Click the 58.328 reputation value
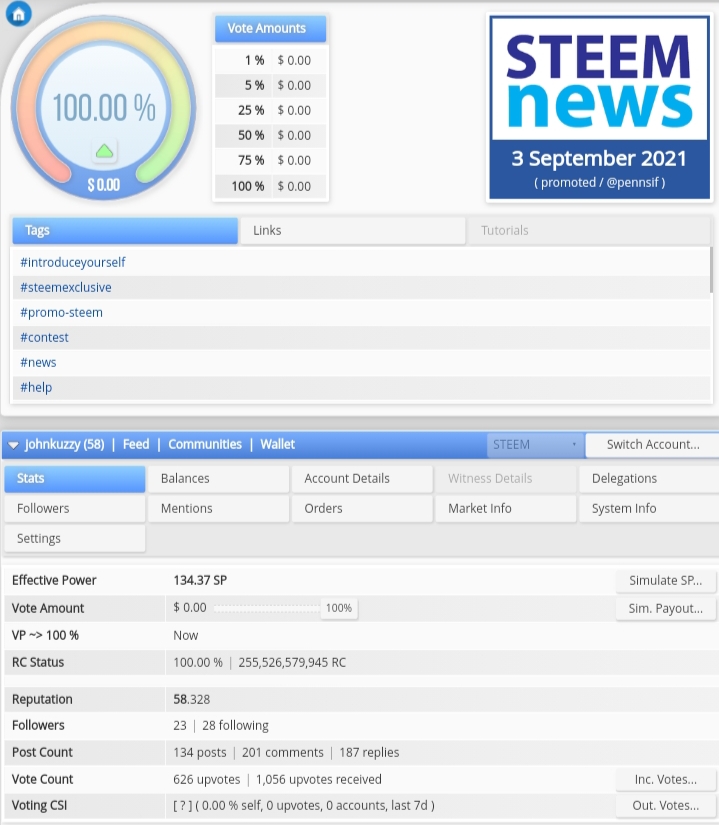 [191, 700]
